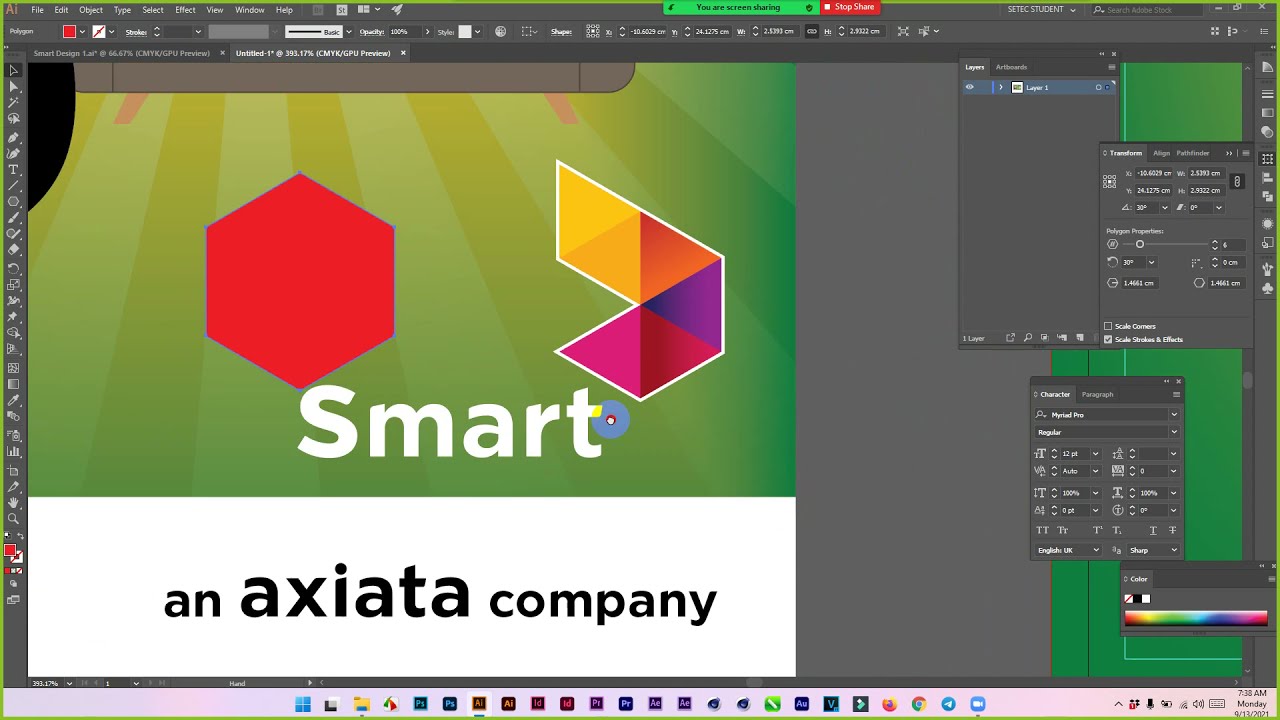1280x720 pixels.
Task: Open the Align panel icon in right dock
Action: pos(1268,177)
